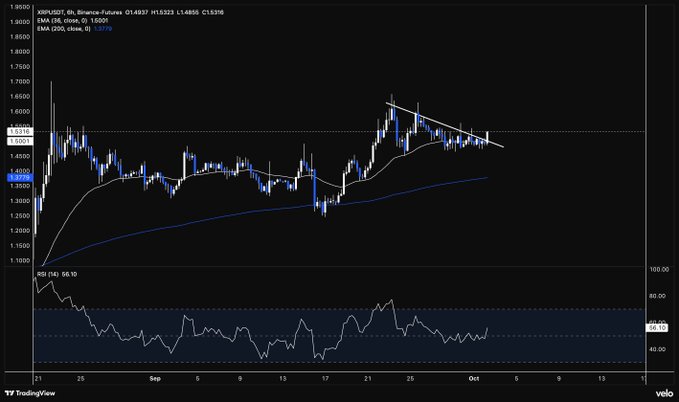Click the 1.5001 EMA price label on axis

coord(19,141)
